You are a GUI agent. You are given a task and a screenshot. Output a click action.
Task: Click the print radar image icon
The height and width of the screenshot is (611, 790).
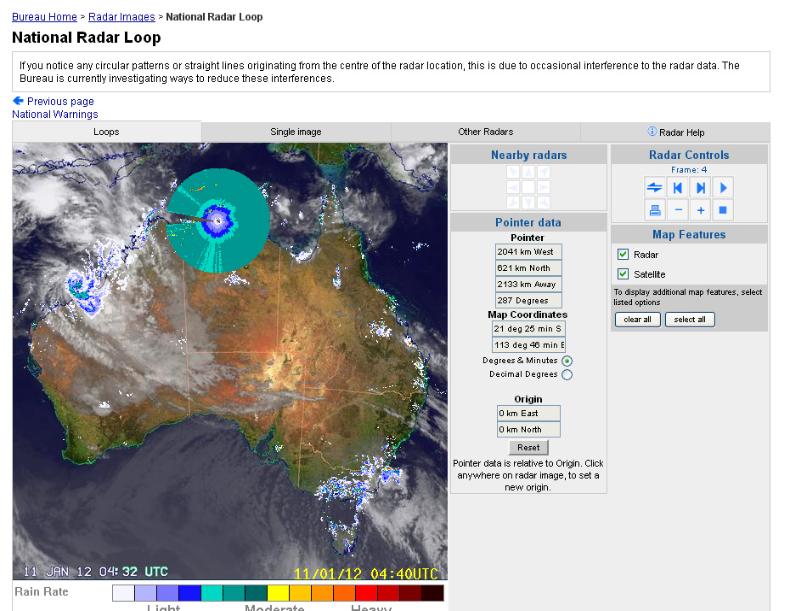654,210
